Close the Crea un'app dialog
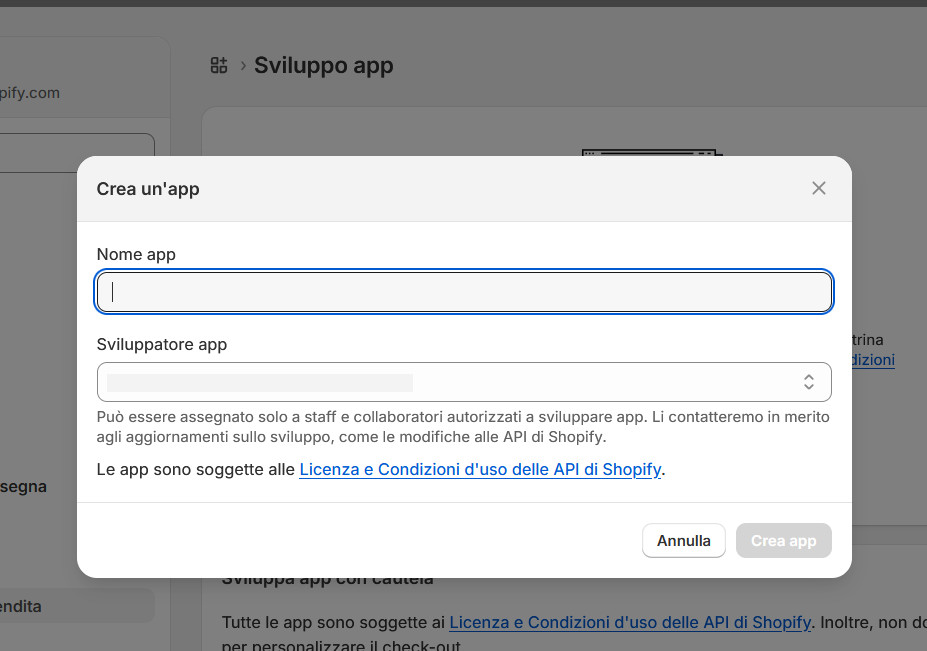The width and height of the screenshot is (927, 651). coord(818,188)
